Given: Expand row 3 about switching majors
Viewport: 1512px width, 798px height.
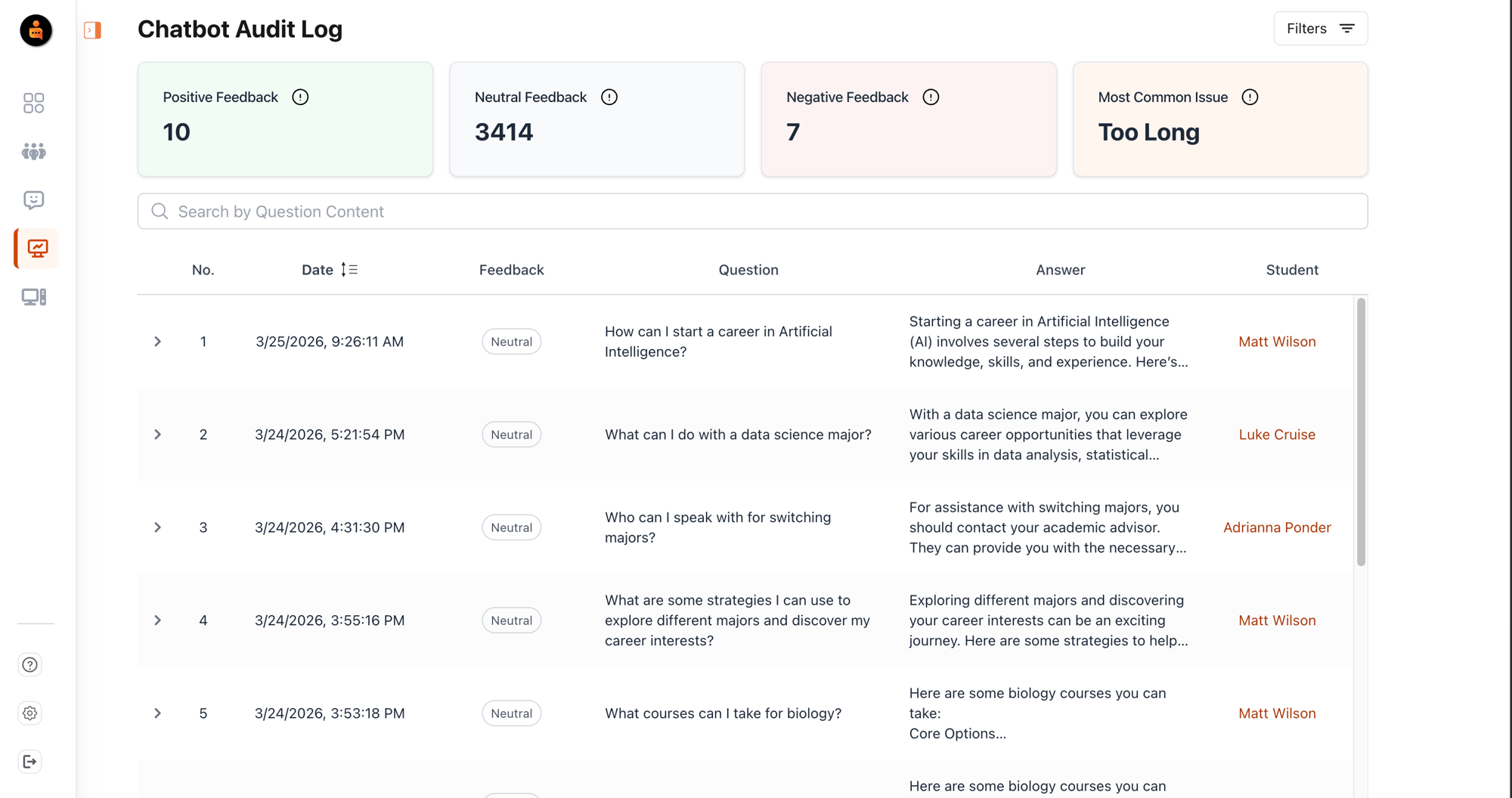Looking at the screenshot, I should (157, 527).
